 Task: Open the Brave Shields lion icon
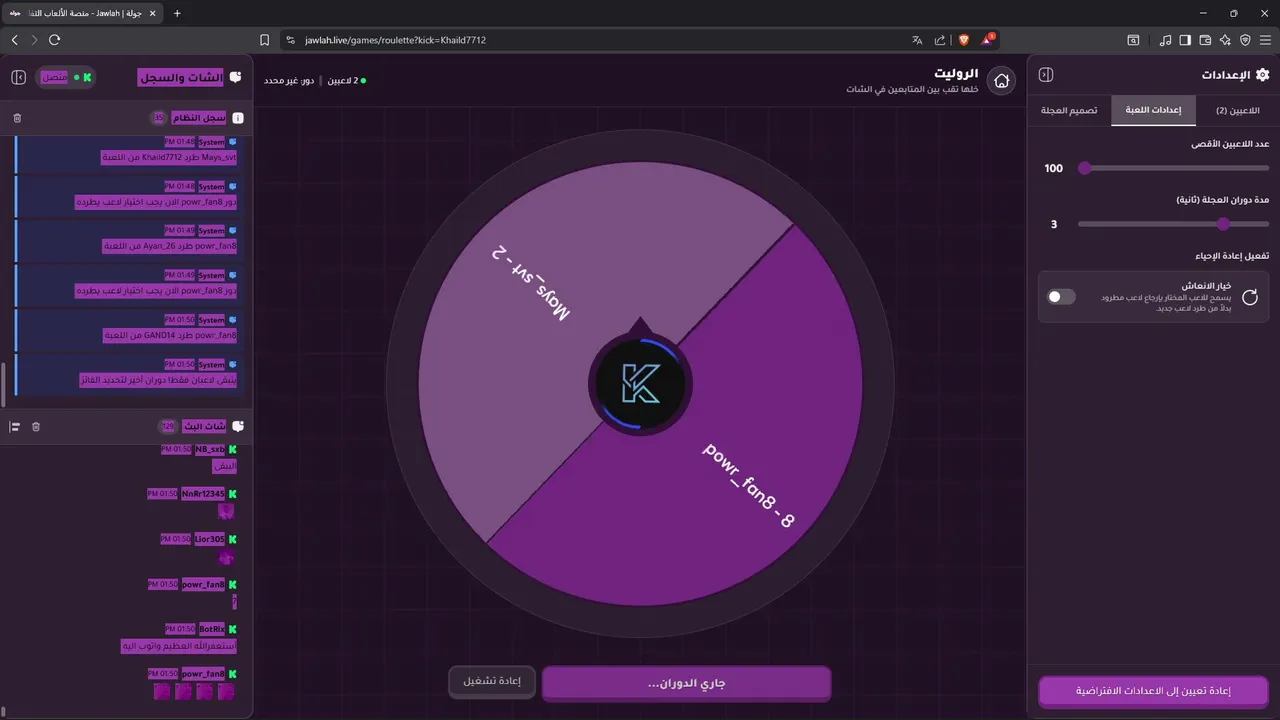[x=964, y=40]
